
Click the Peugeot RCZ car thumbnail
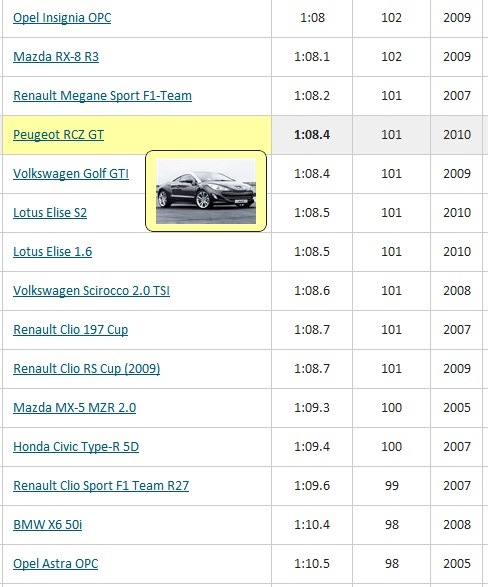206,191
